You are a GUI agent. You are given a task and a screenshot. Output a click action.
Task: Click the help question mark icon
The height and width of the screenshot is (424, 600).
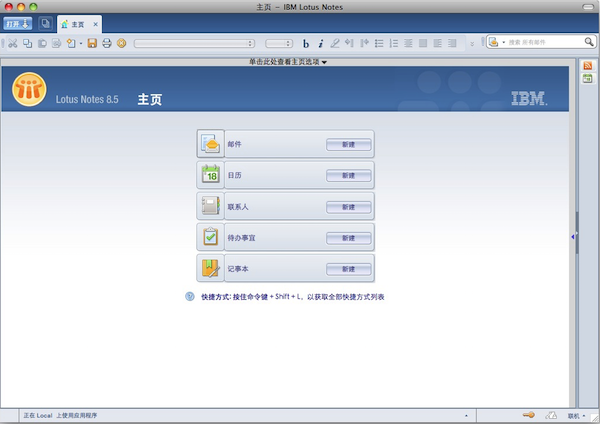pyautogui.click(x=190, y=296)
